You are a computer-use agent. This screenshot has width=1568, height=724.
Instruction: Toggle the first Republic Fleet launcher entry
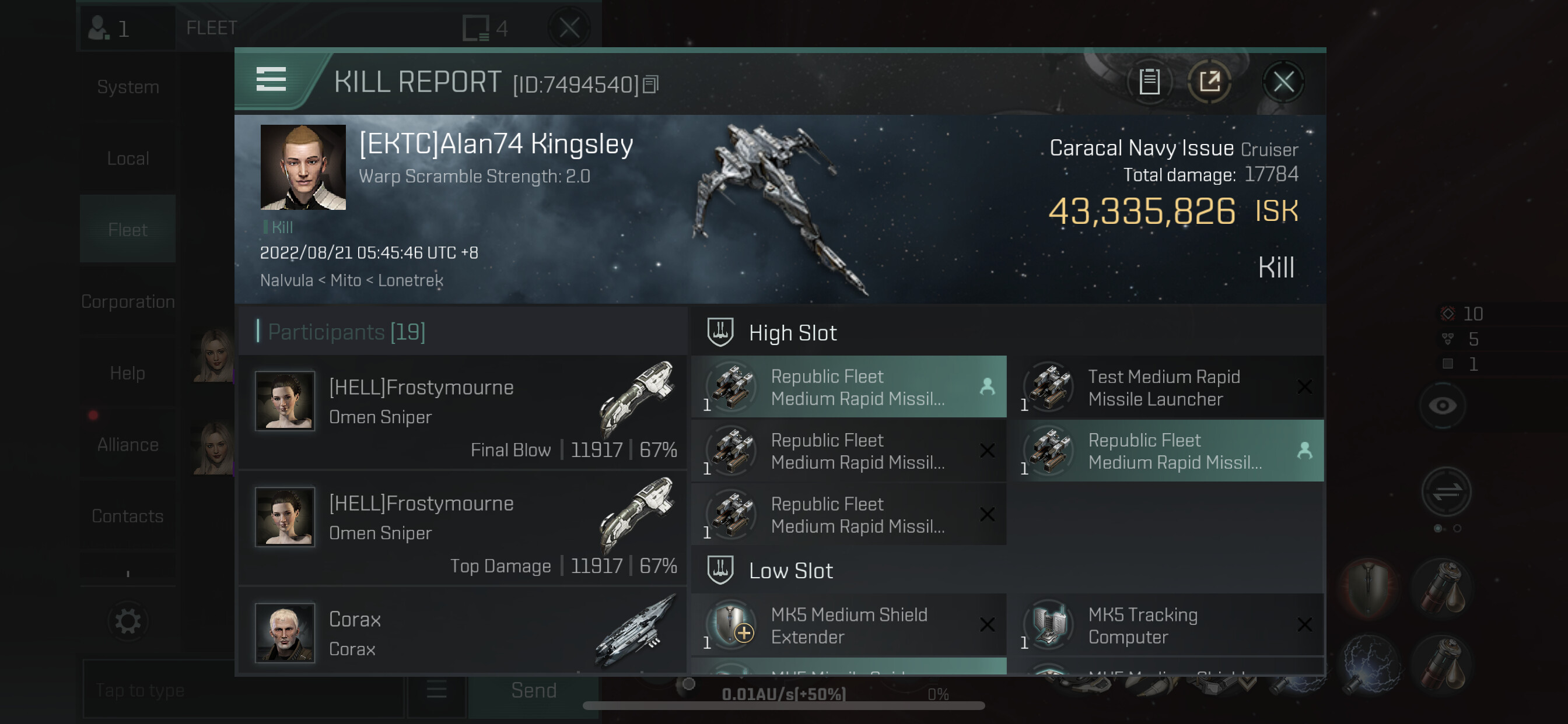click(849, 387)
